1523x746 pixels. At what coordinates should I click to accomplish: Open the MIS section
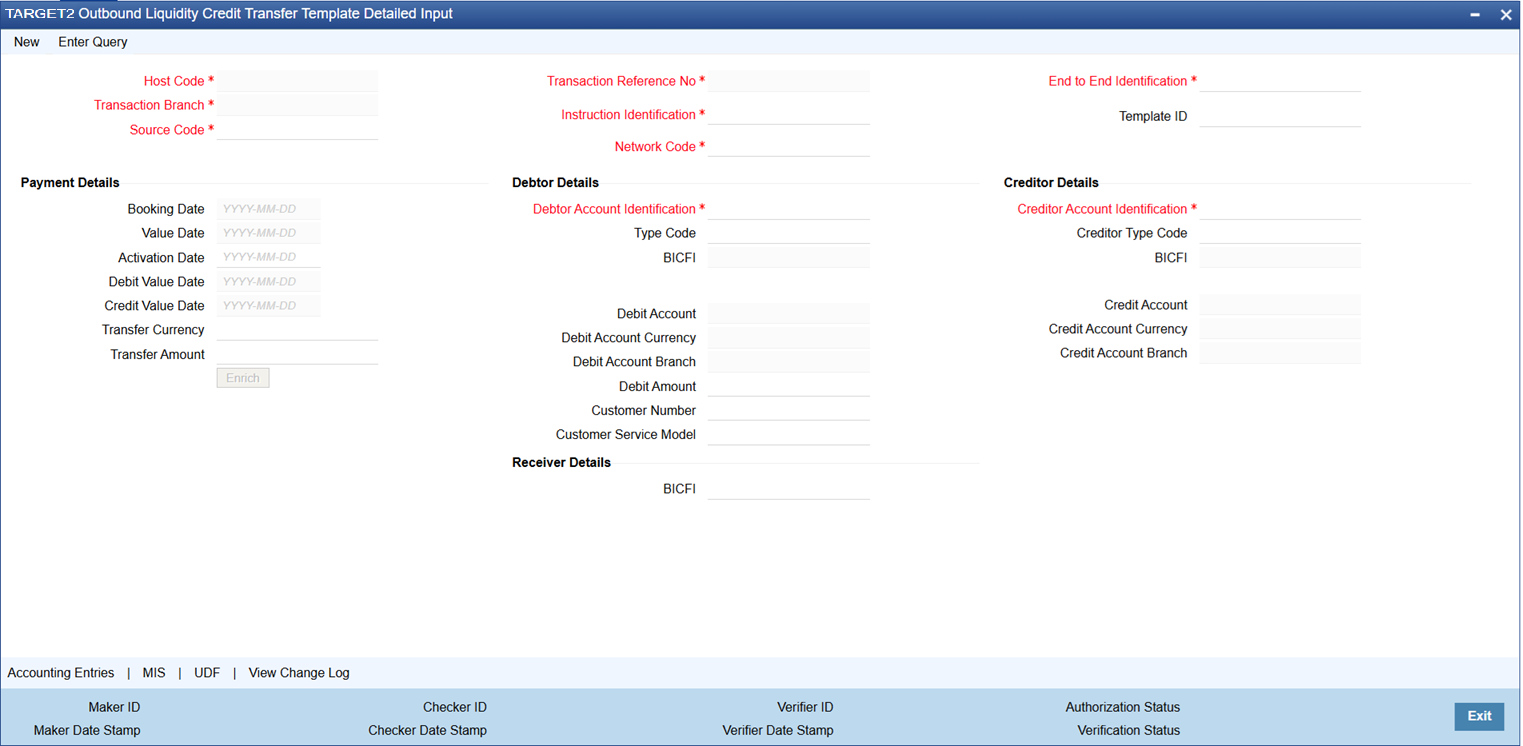[x=154, y=673]
